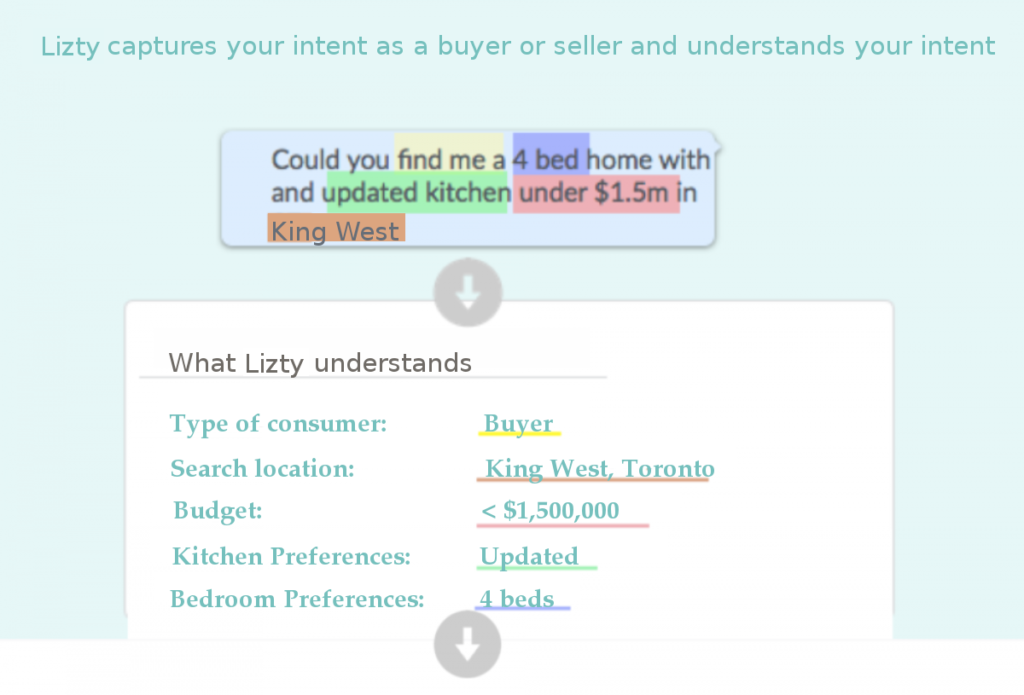Click the "What Lizty understands" heading
The image size is (1024, 695).
(x=320, y=362)
